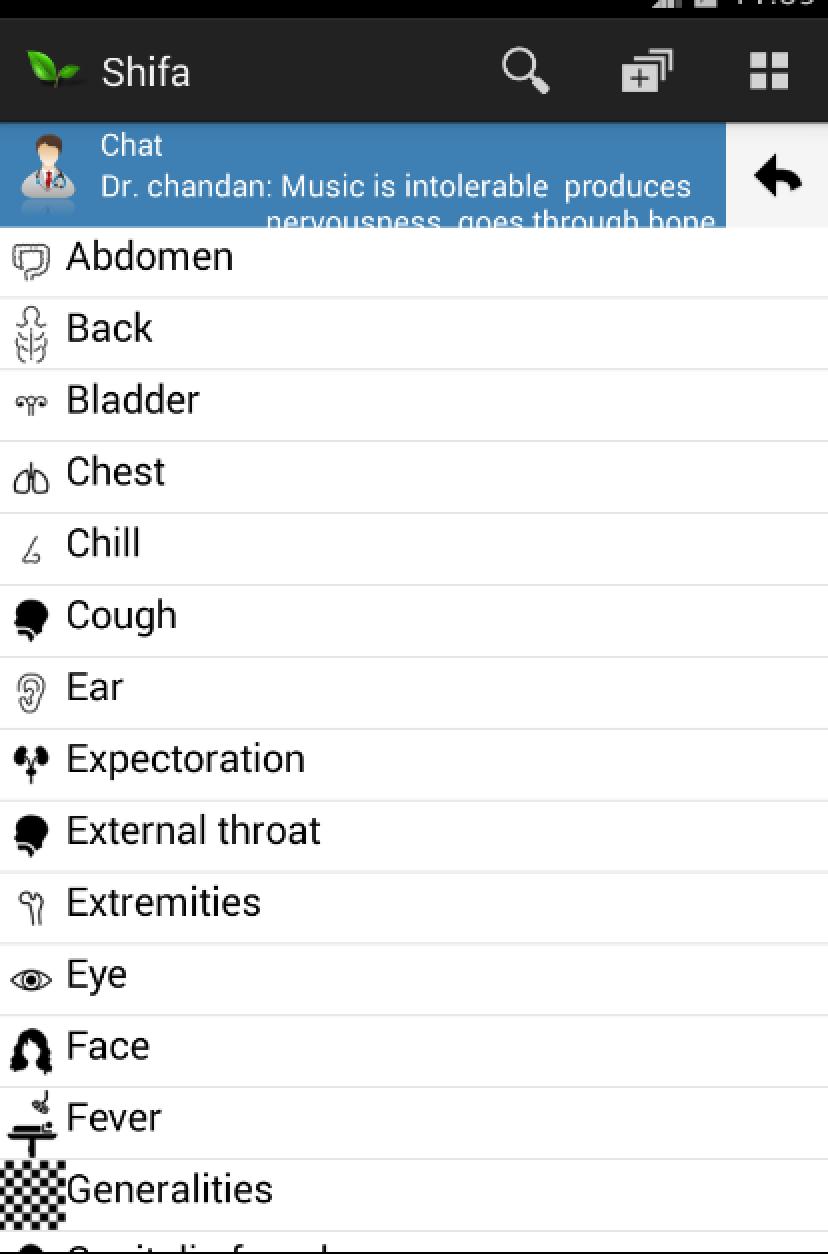Select the Face category

coord(107,1047)
